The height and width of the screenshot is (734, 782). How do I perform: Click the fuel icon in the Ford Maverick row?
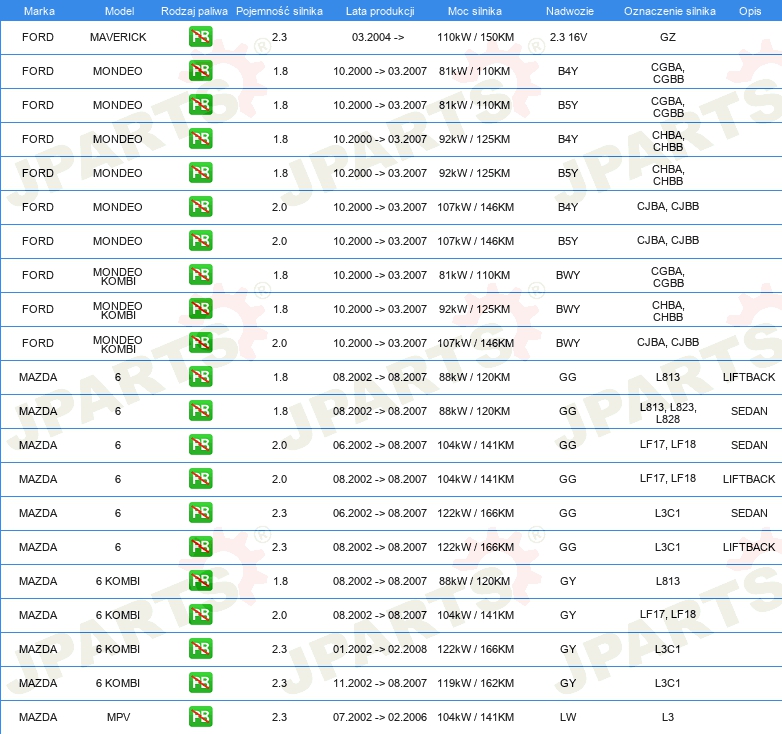coord(200,37)
